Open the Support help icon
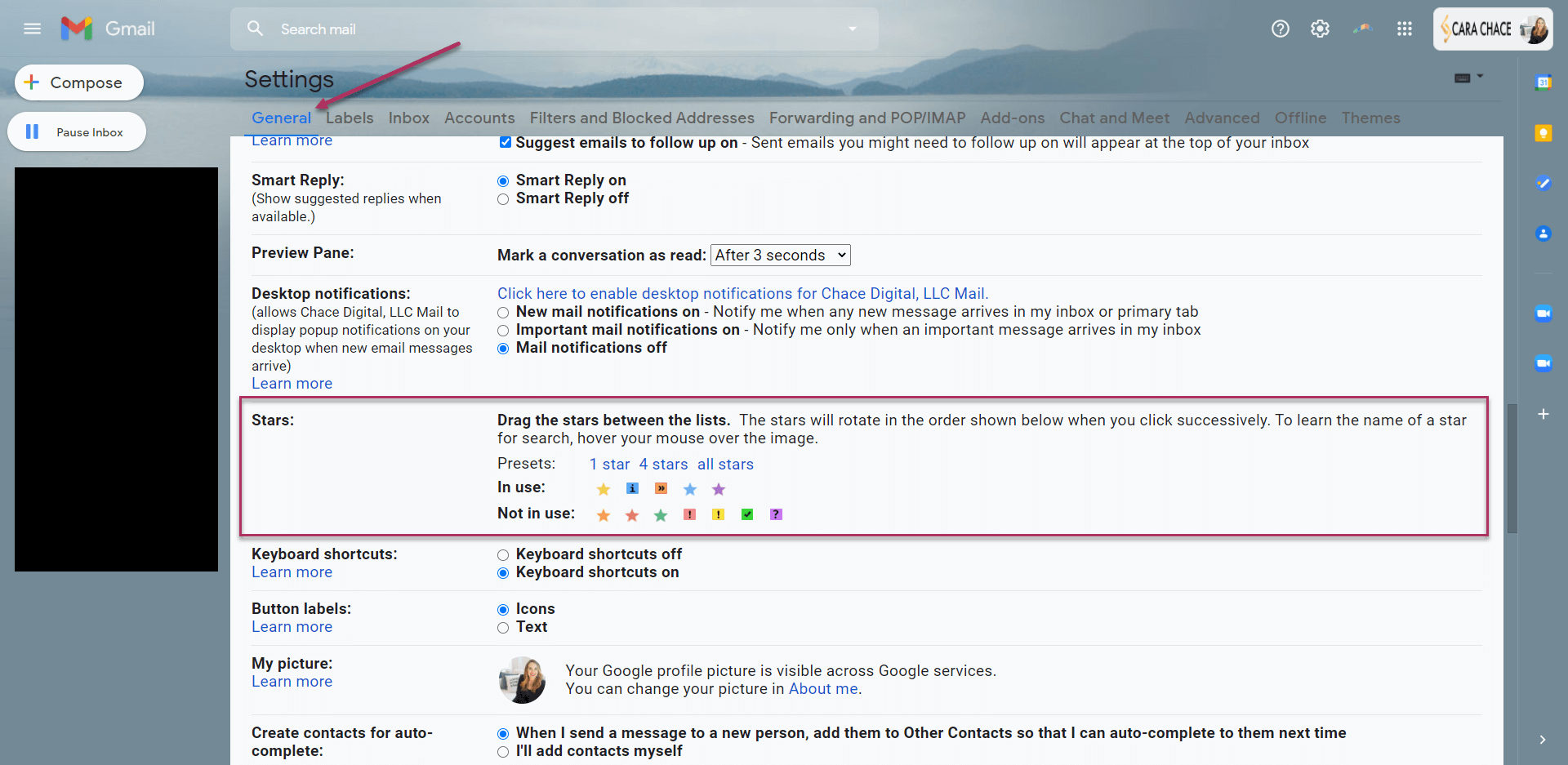The height and width of the screenshot is (765, 1568). (1281, 29)
